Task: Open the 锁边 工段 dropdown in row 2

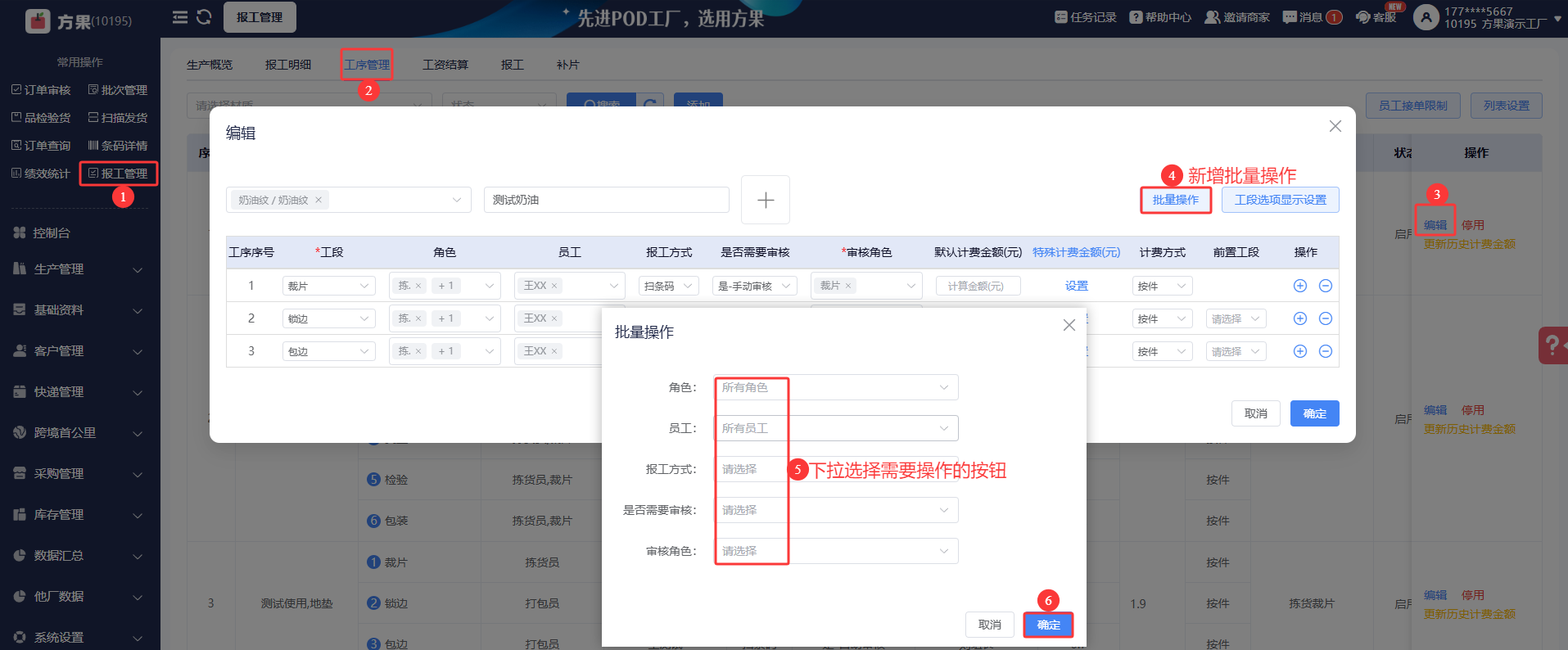Action: pos(329,318)
